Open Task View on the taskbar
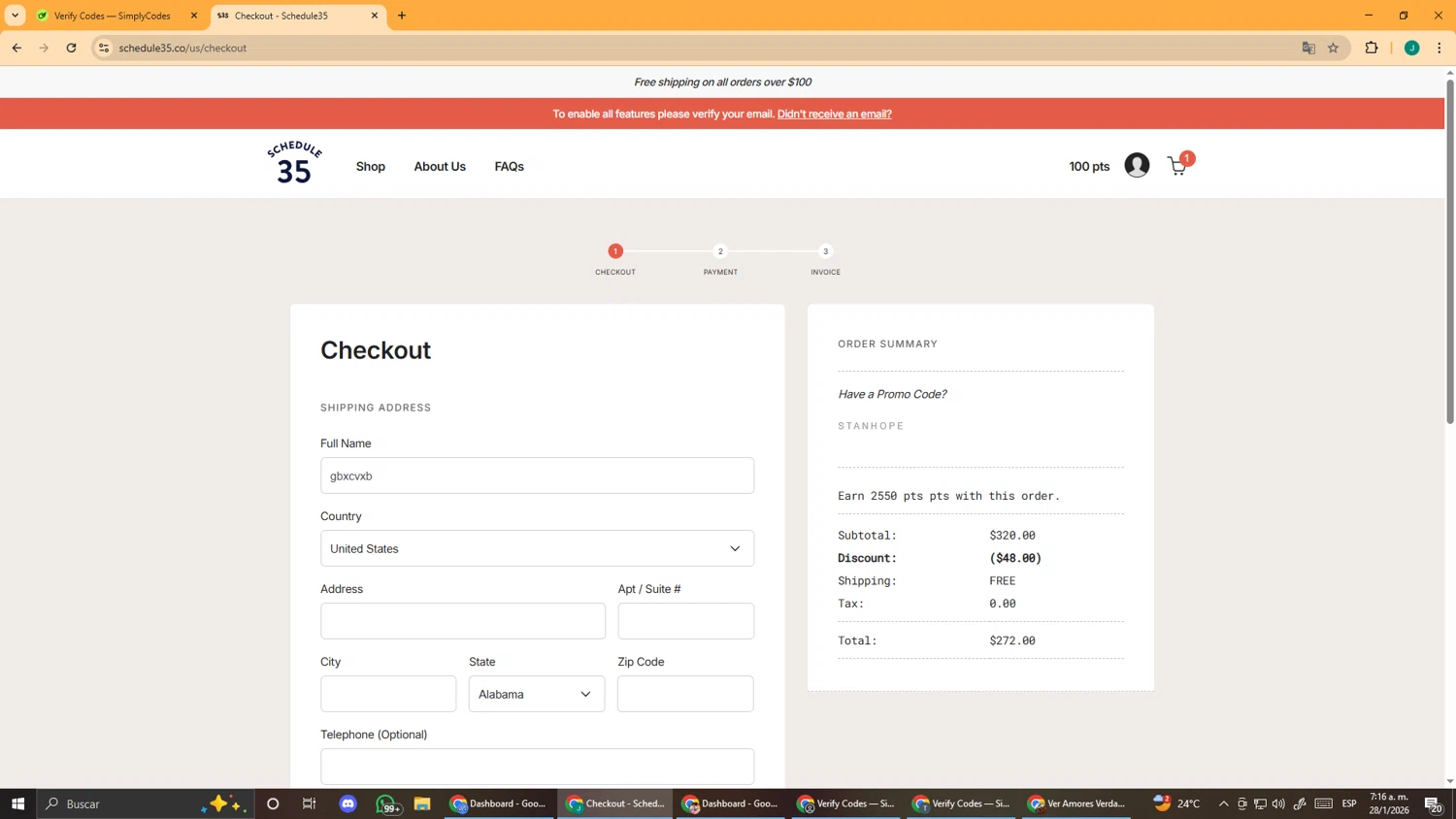 (310, 803)
